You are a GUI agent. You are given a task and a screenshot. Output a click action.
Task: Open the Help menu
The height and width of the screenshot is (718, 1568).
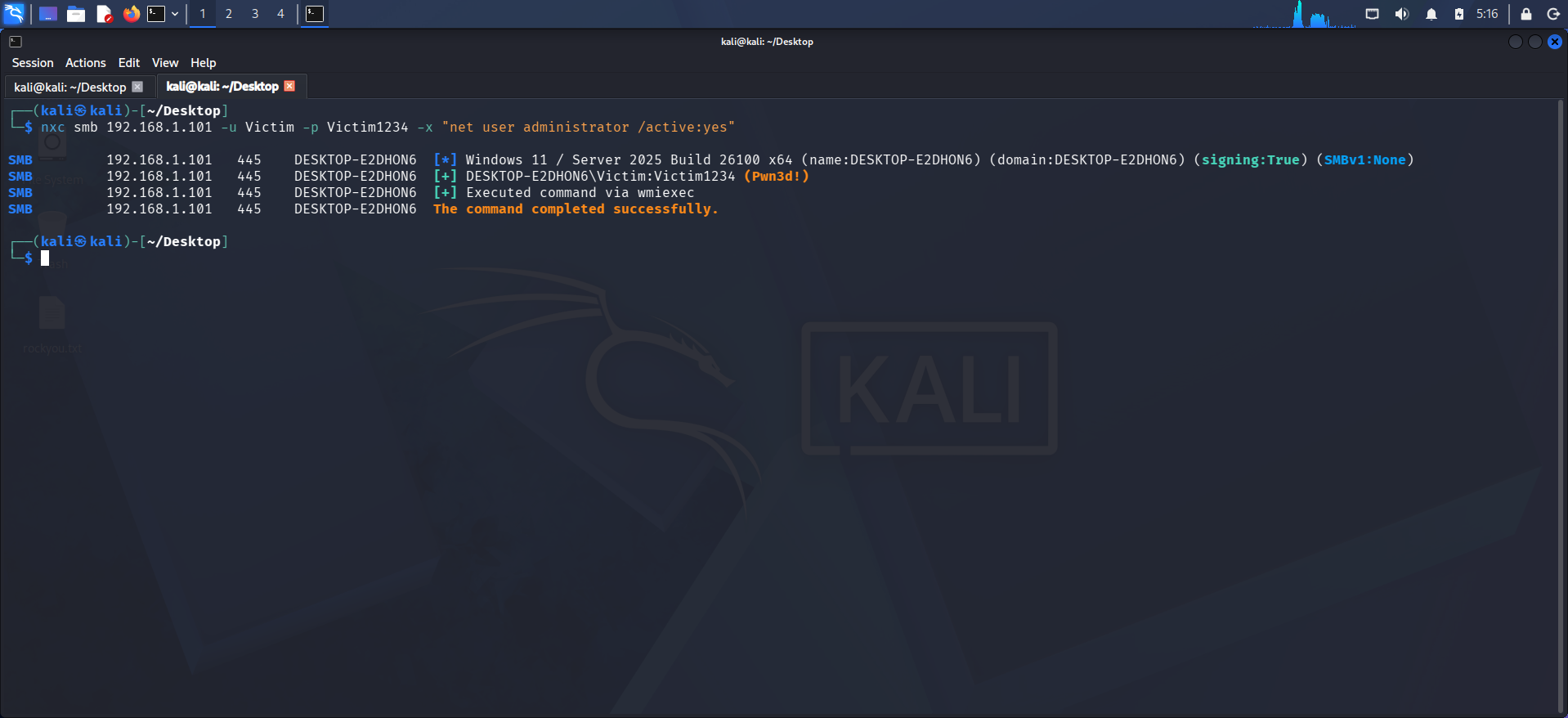point(204,63)
